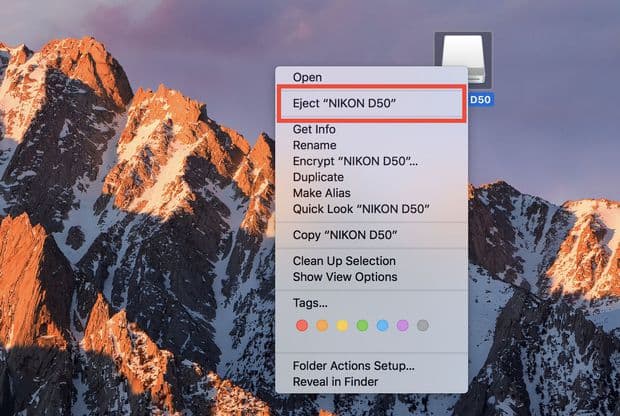Click Folder Actions Setup… entry

tap(353, 366)
